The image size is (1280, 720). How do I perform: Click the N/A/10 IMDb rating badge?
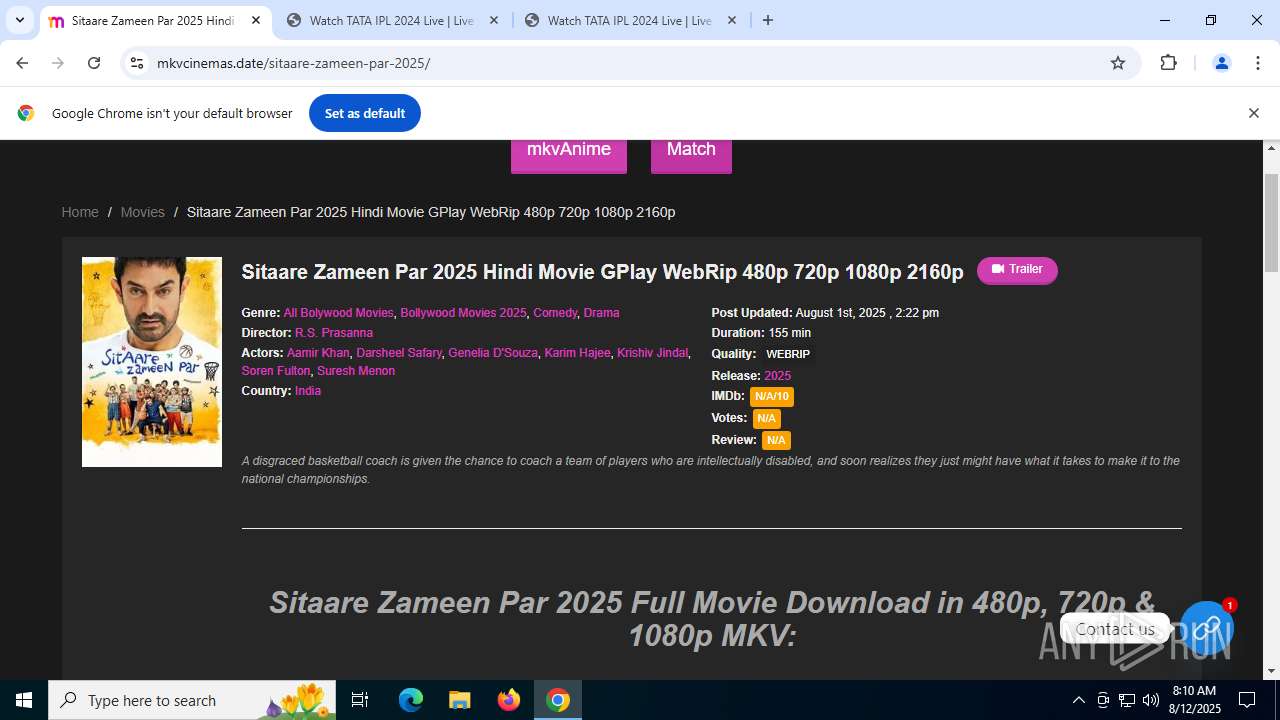772,397
